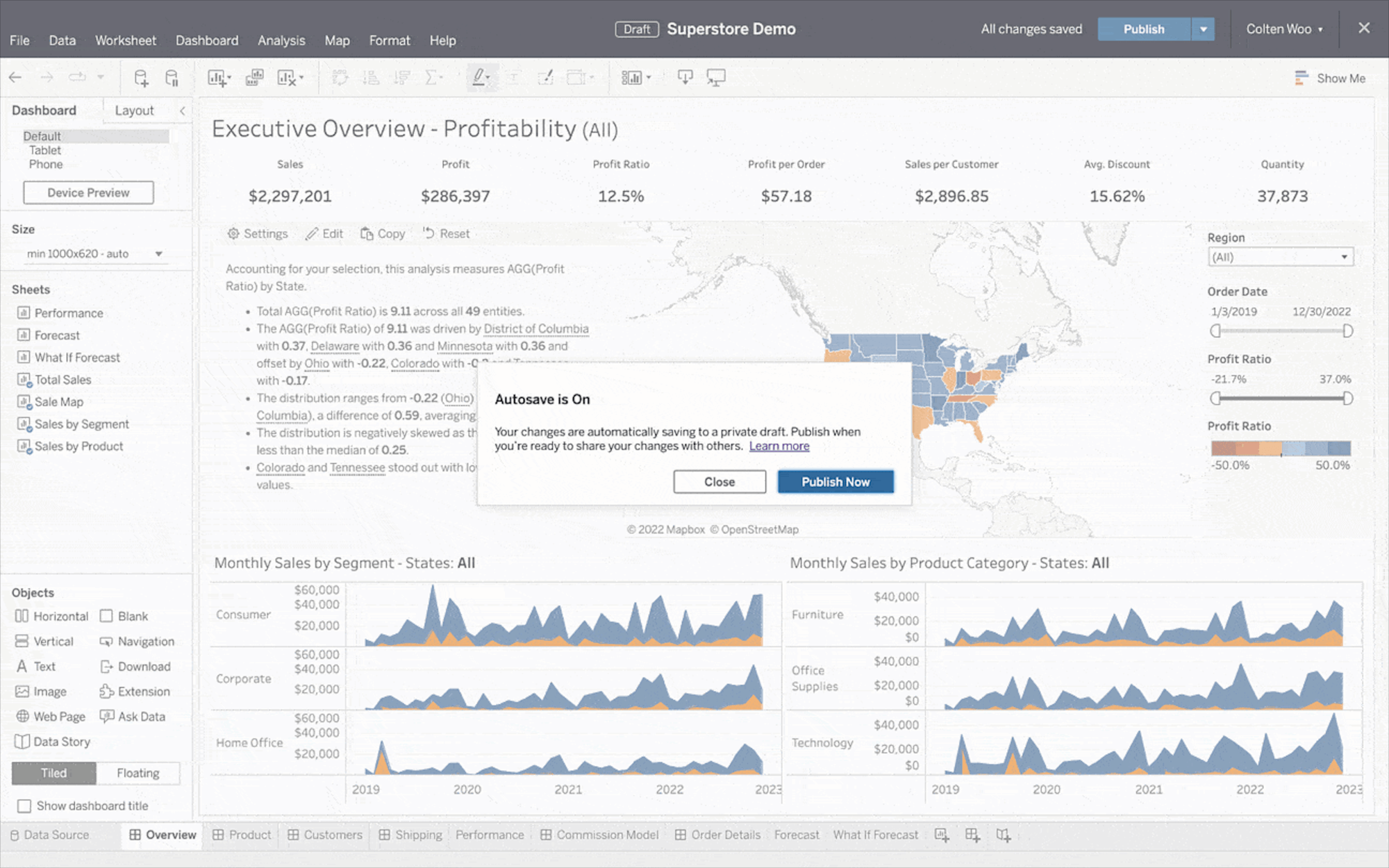
Task: Open the Device Preview panel
Action: pyautogui.click(x=88, y=192)
